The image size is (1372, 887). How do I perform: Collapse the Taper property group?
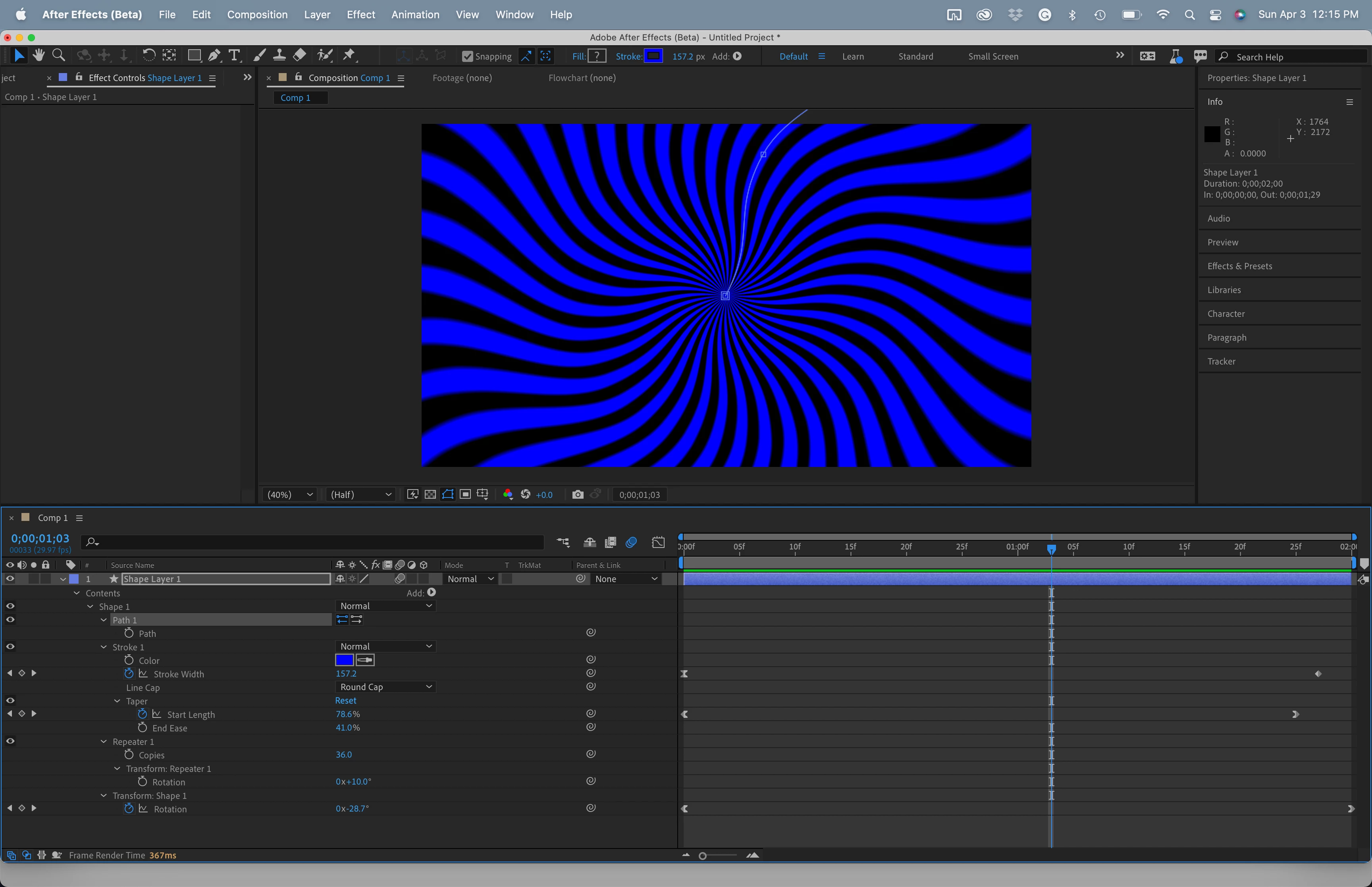point(118,701)
